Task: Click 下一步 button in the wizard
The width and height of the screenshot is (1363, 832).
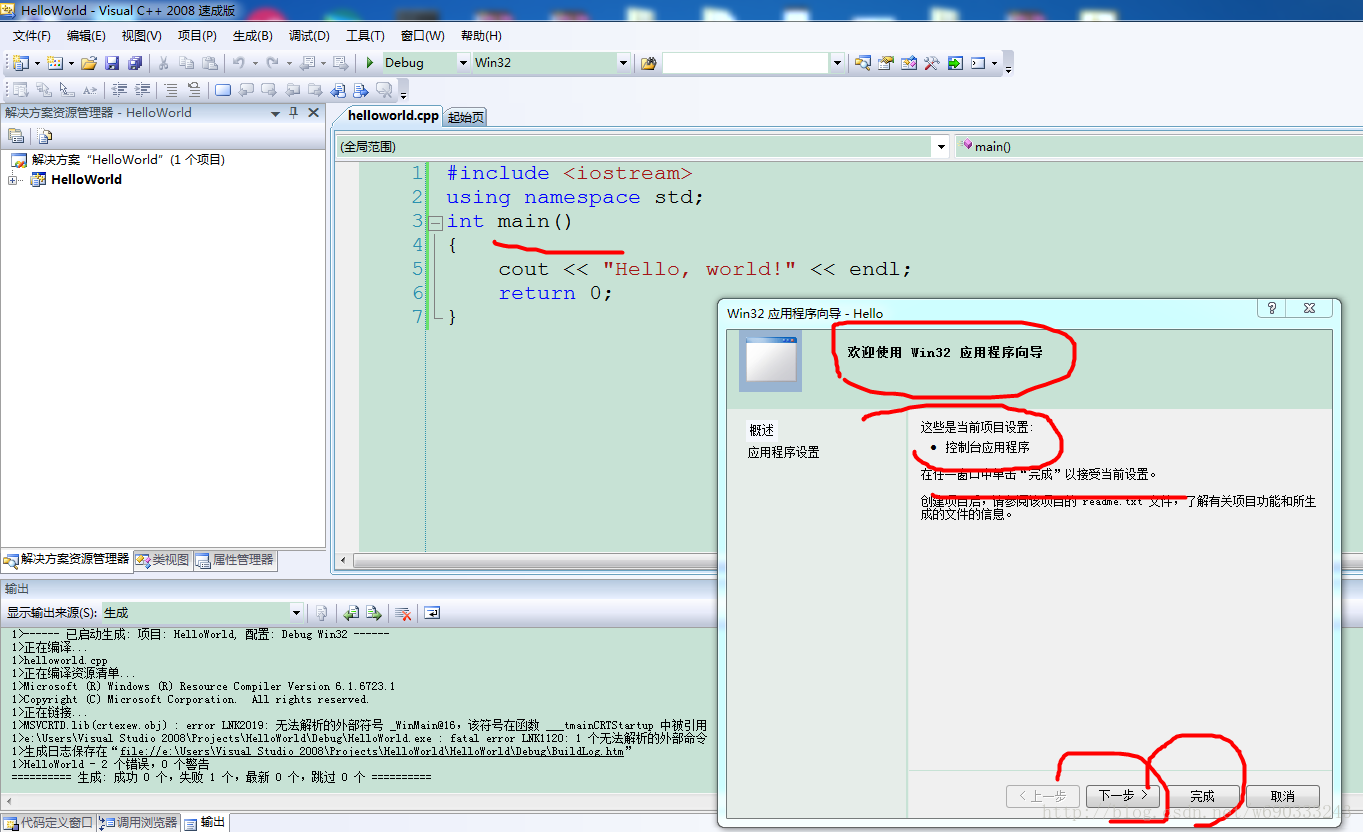Action: [x=1122, y=796]
